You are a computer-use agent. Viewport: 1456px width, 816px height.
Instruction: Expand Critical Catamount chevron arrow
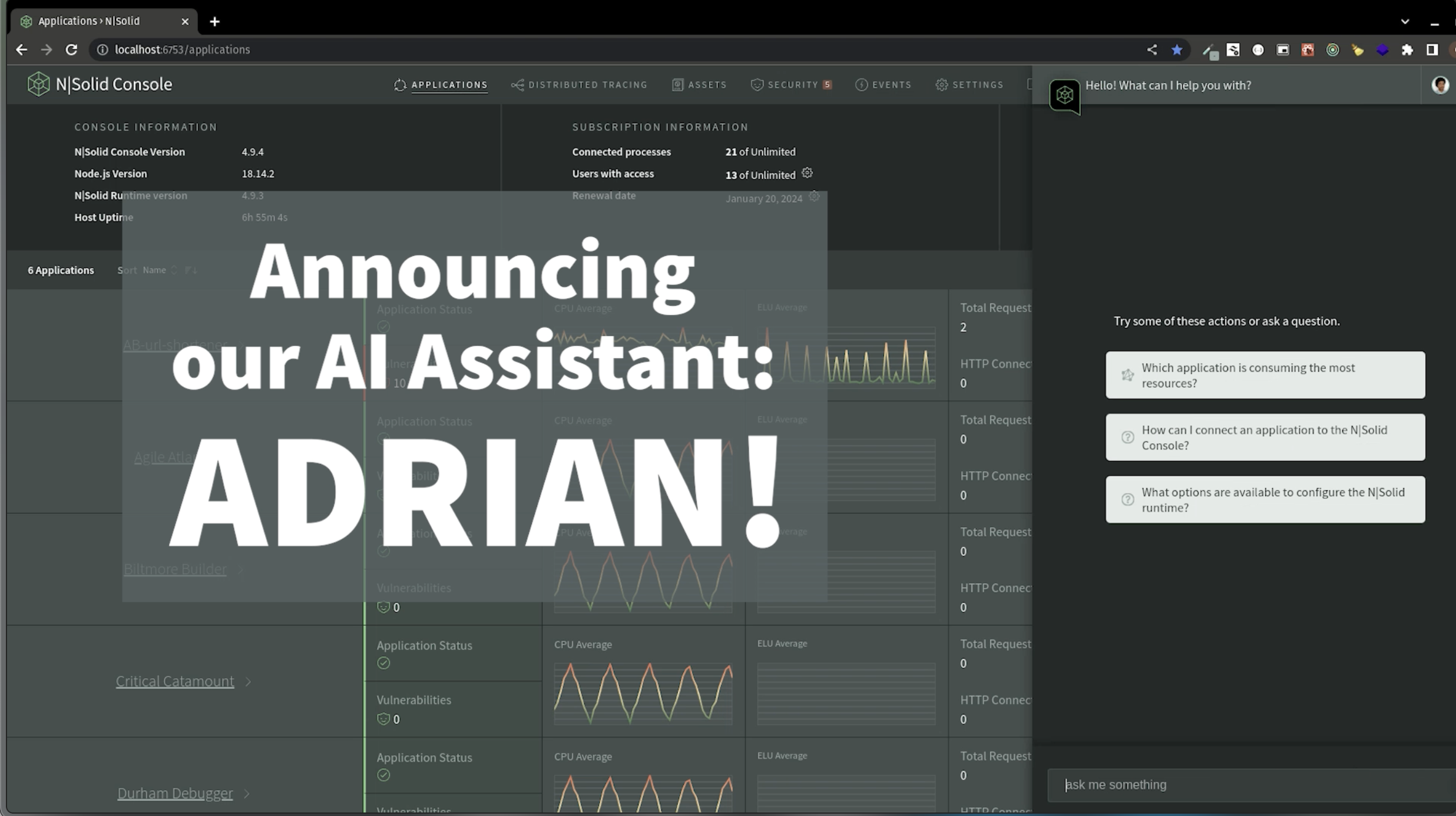coord(248,682)
